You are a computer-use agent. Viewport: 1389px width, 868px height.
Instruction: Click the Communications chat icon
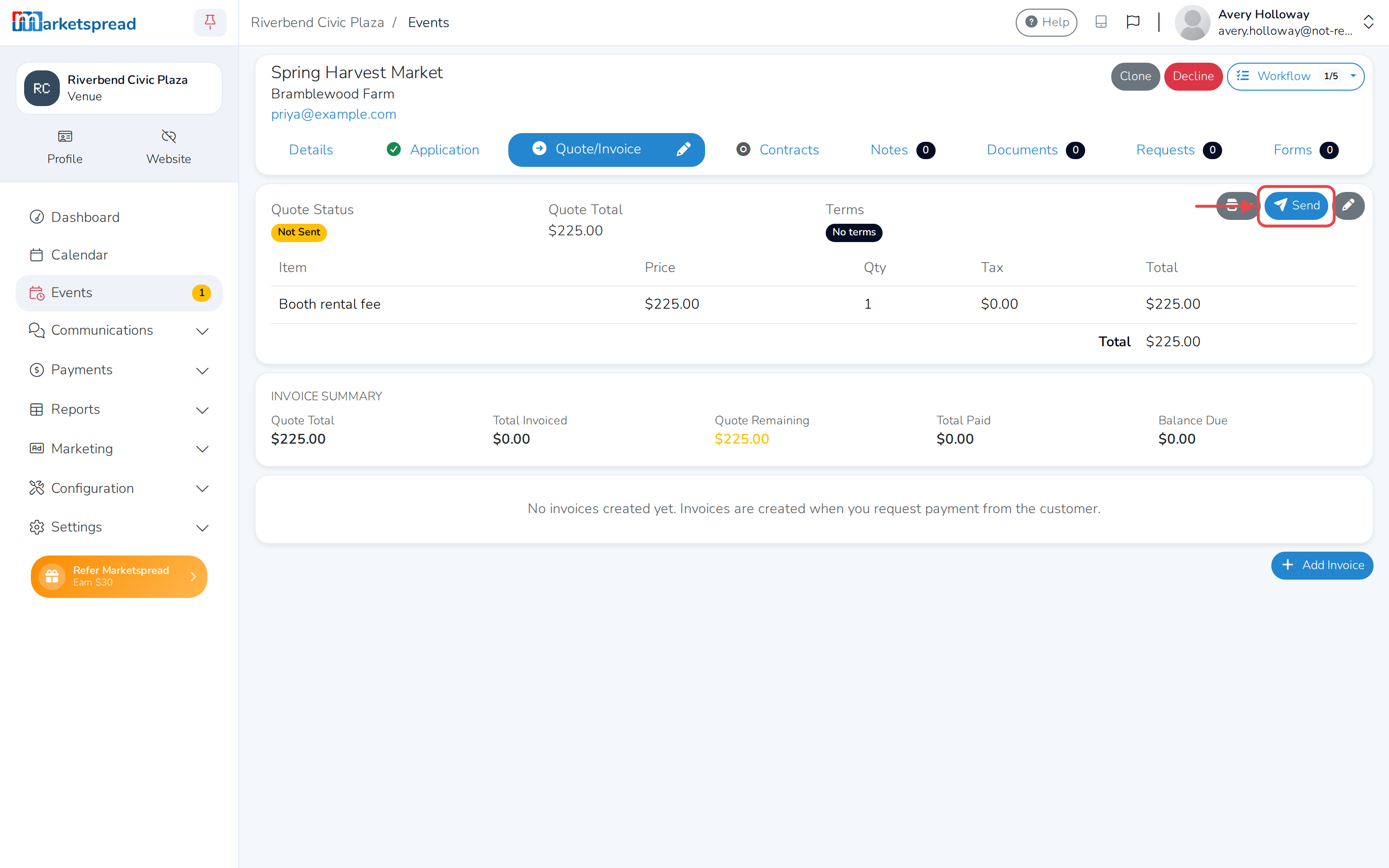tap(37, 330)
